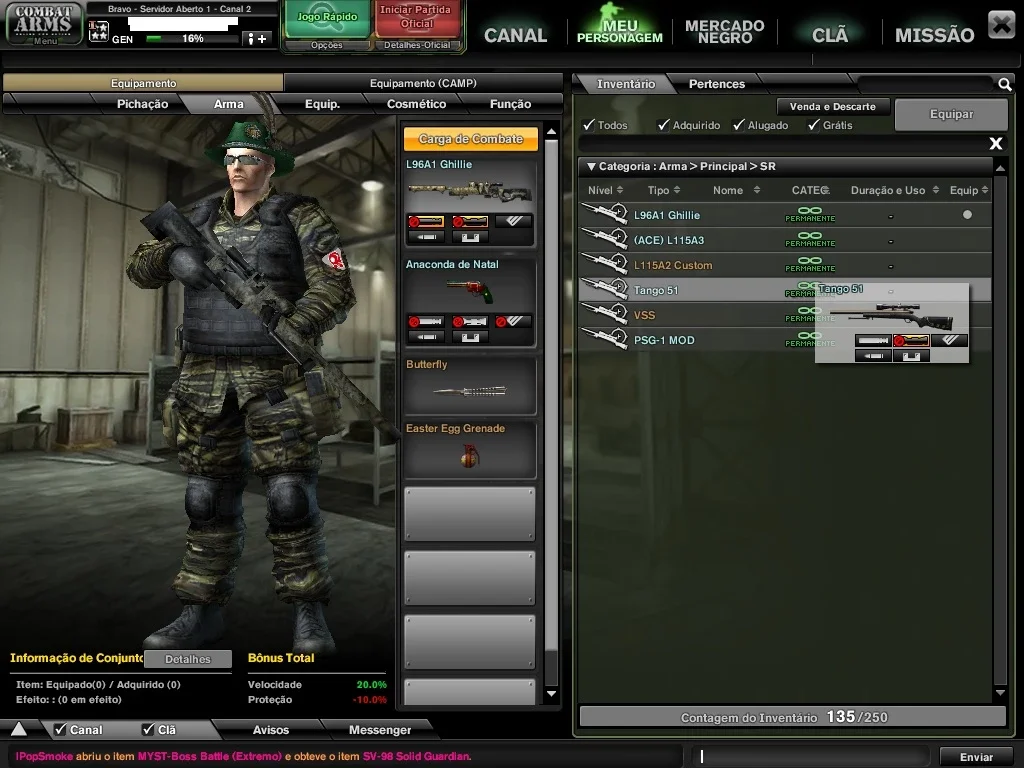The height and width of the screenshot is (768, 1024).
Task: Focus the inventory search field
Action: [x=927, y=84]
